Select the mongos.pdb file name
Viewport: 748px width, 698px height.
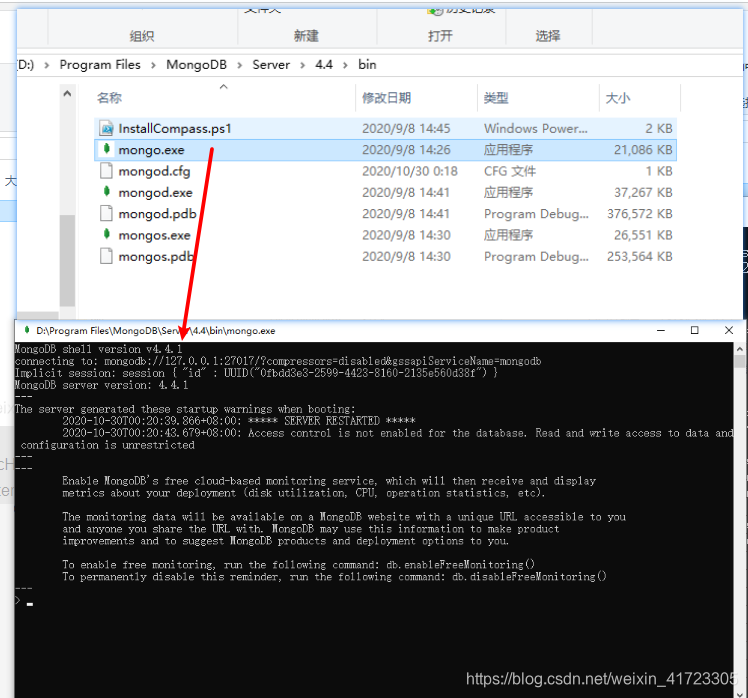(x=156, y=257)
